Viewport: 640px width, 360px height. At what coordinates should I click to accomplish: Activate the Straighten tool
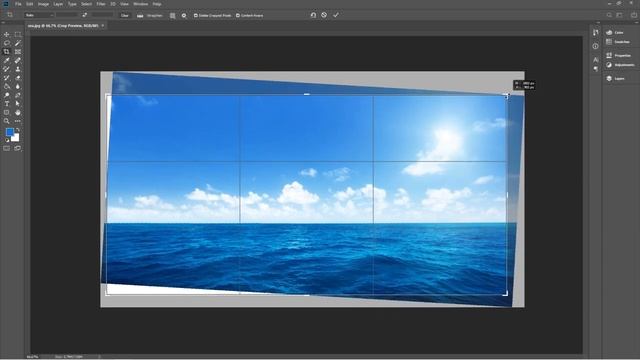[150, 16]
